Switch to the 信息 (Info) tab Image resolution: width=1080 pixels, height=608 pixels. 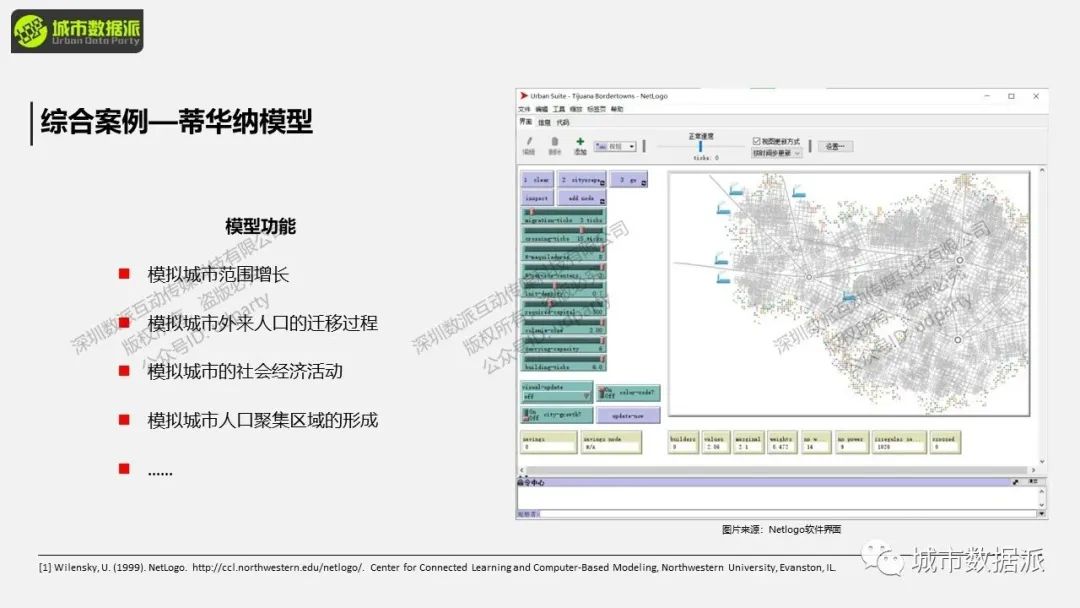point(544,123)
